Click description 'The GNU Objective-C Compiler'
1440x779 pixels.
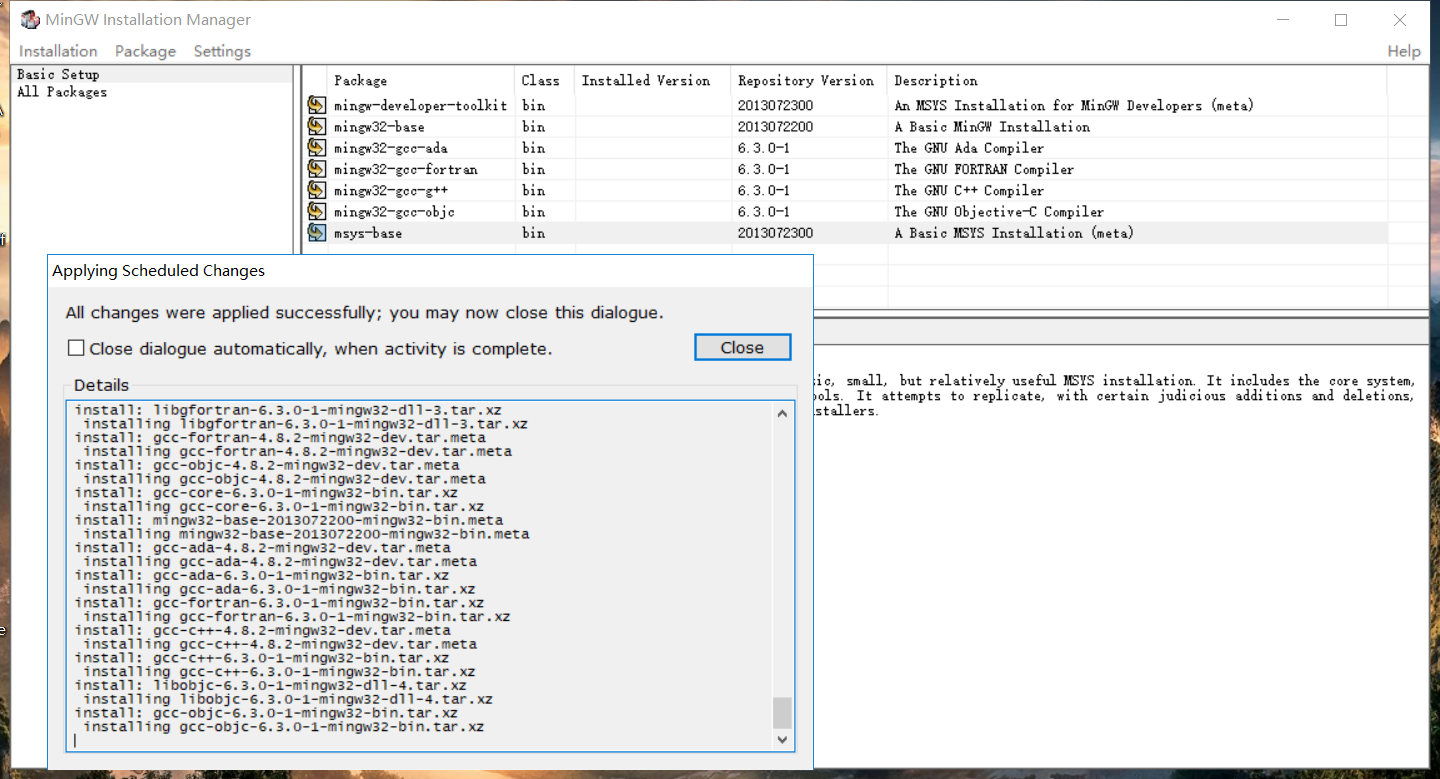[999, 212]
